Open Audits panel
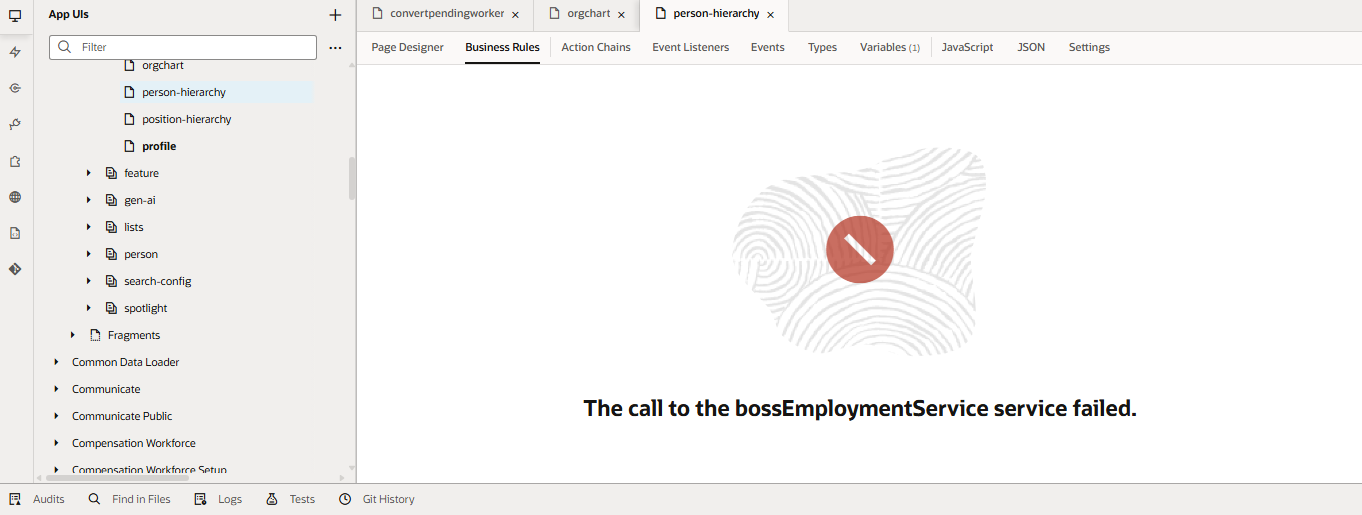This screenshot has width=1362, height=515. click(x=37, y=499)
